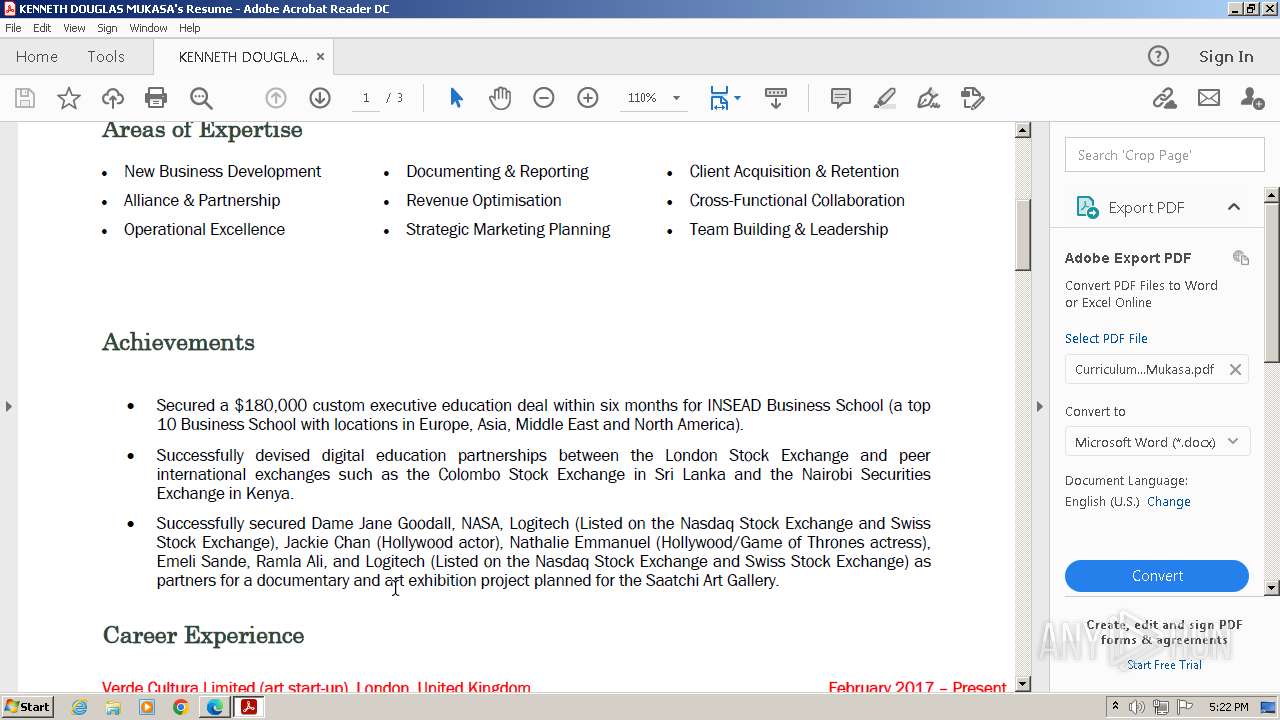The image size is (1280, 720).
Task: Select the arrow selection tool
Action: (x=456, y=98)
